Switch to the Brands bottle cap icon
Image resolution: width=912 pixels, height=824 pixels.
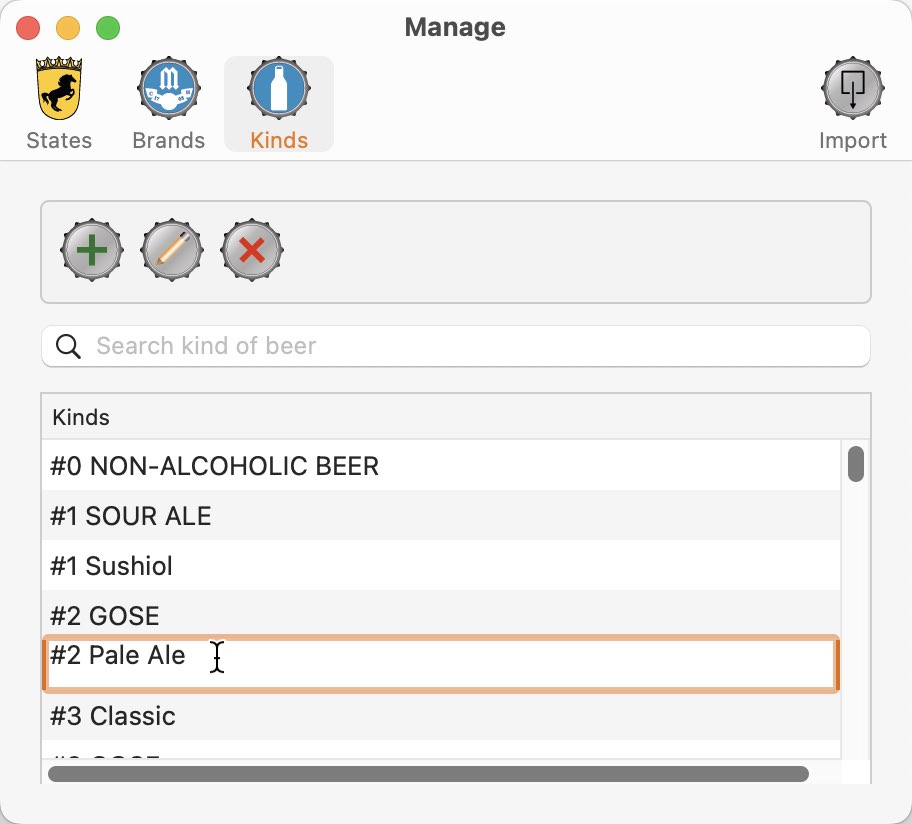(x=169, y=88)
